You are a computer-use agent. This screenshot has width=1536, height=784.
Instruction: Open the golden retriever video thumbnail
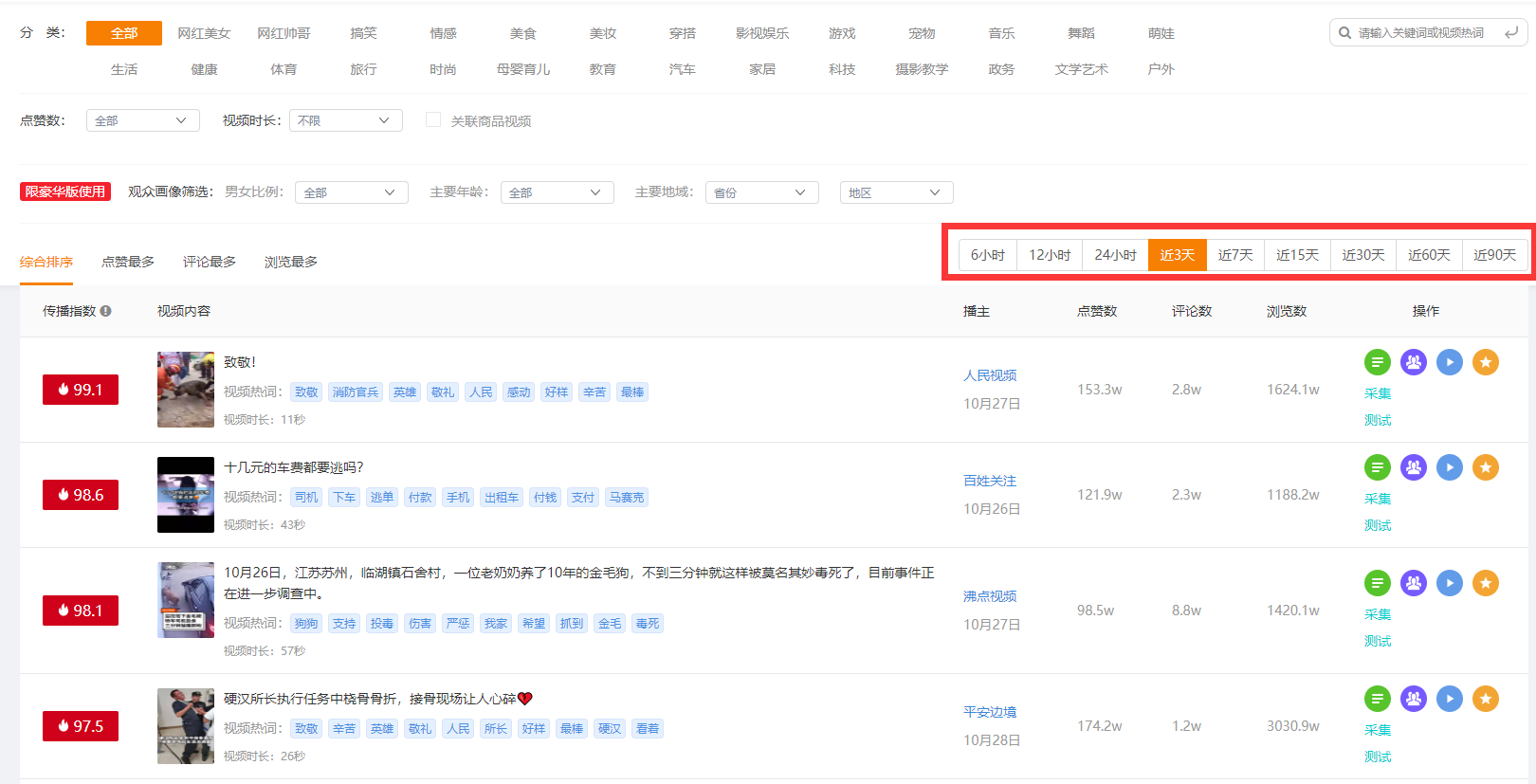[x=186, y=600]
